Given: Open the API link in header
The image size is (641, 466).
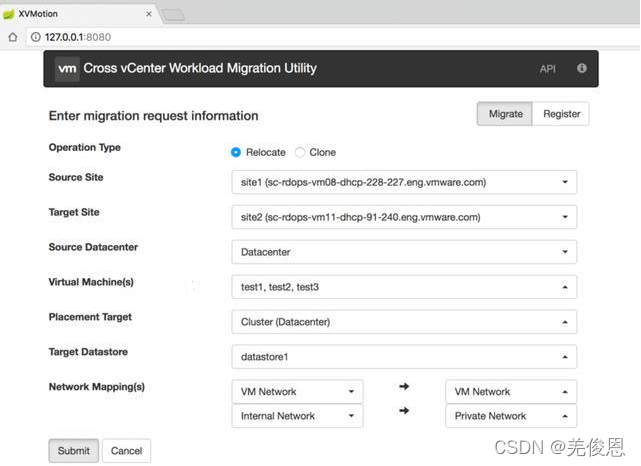Looking at the screenshot, I should [x=547, y=69].
